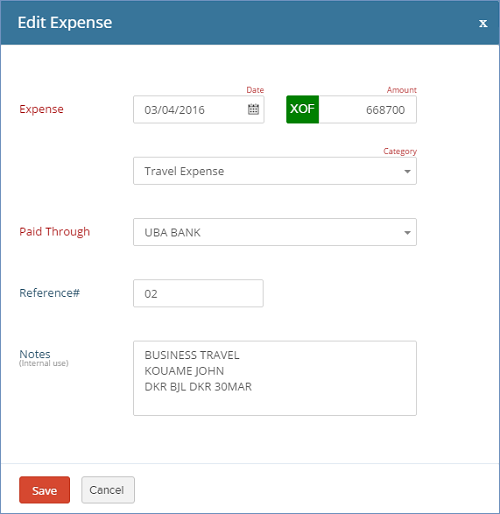Click the Expense field label
Viewport: 500px width, 514px height.
tap(41, 109)
